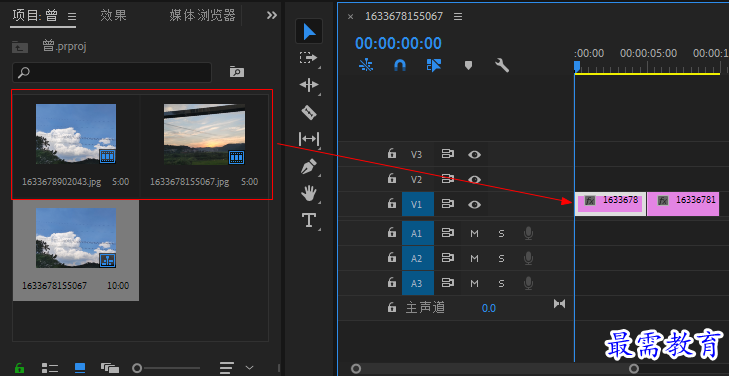729x376 pixels.
Task: Mute audio track A1
Action: [x=474, y=233]
